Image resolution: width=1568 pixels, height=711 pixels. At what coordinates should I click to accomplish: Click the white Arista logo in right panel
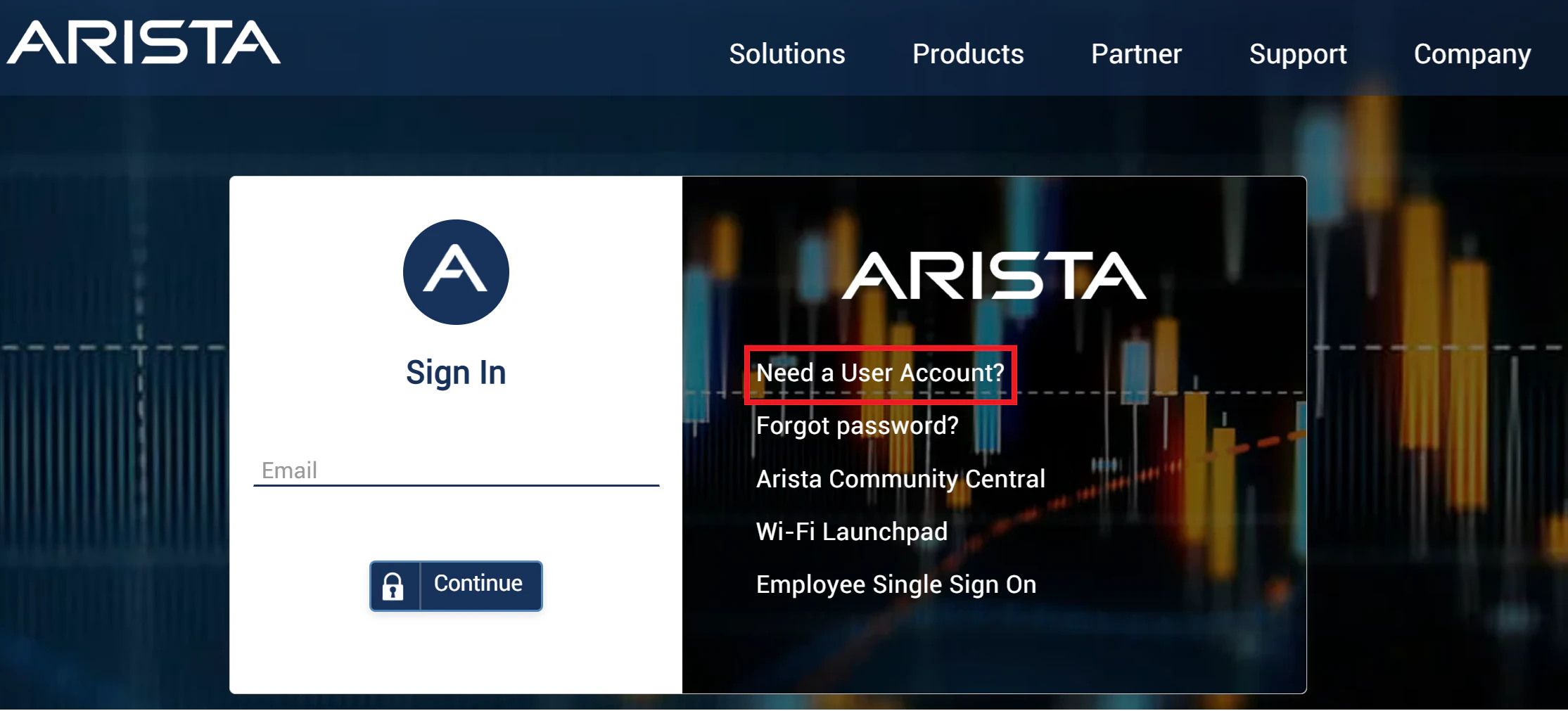click(x=994, y=276)
